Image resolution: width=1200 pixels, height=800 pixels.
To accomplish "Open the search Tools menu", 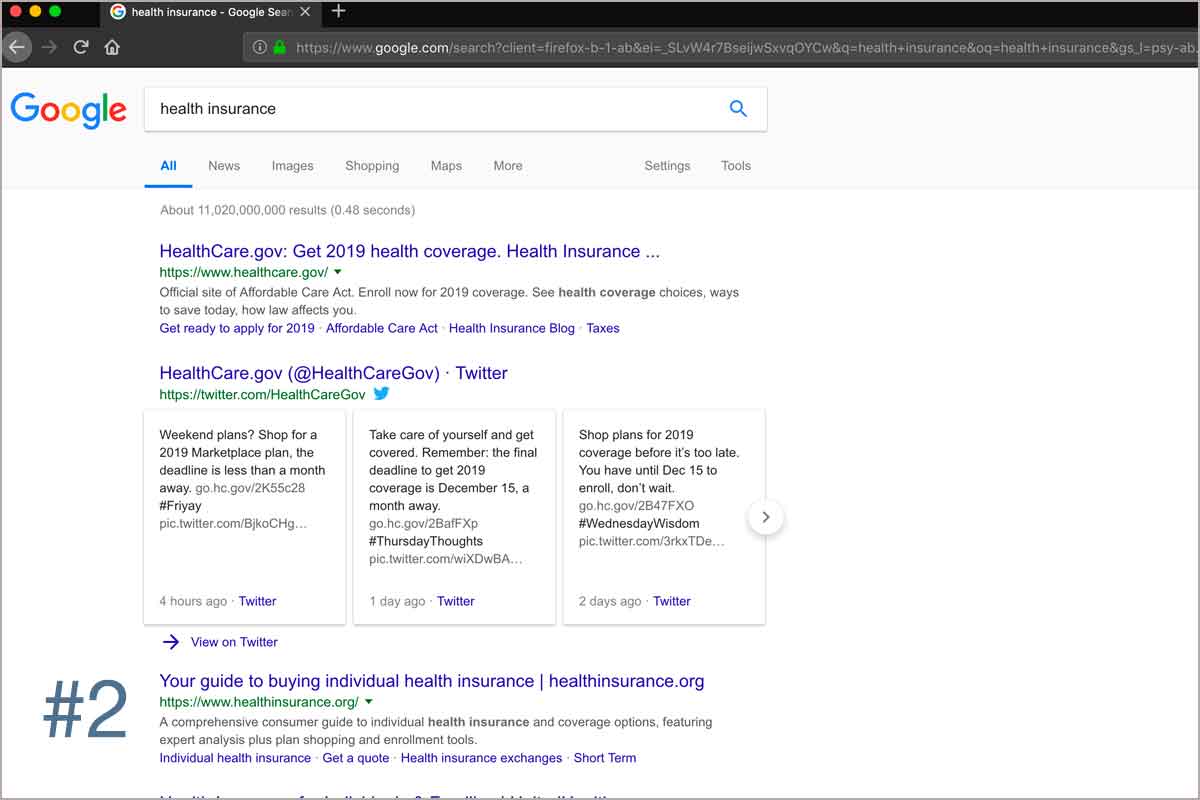I will [736, 166].
